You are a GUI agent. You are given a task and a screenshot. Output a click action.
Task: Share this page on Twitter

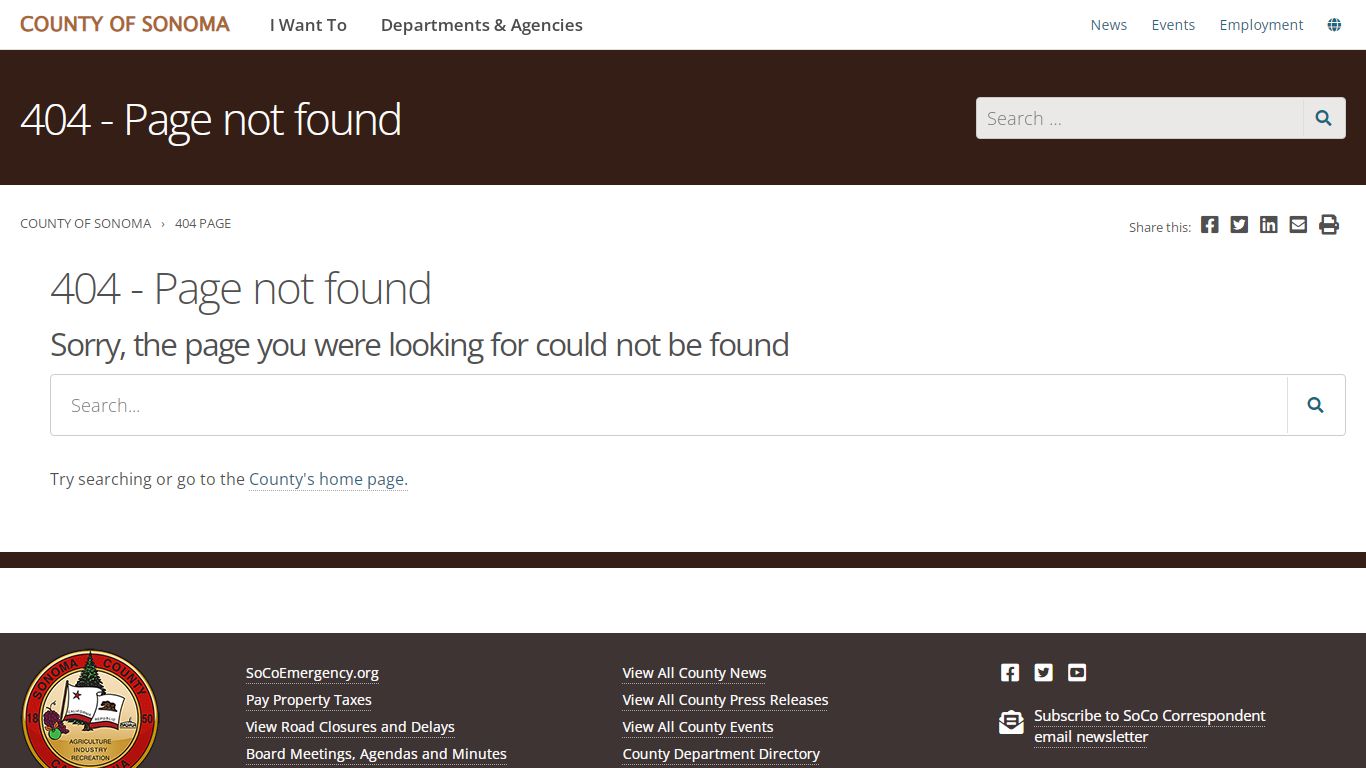(x=1239, y=225)
